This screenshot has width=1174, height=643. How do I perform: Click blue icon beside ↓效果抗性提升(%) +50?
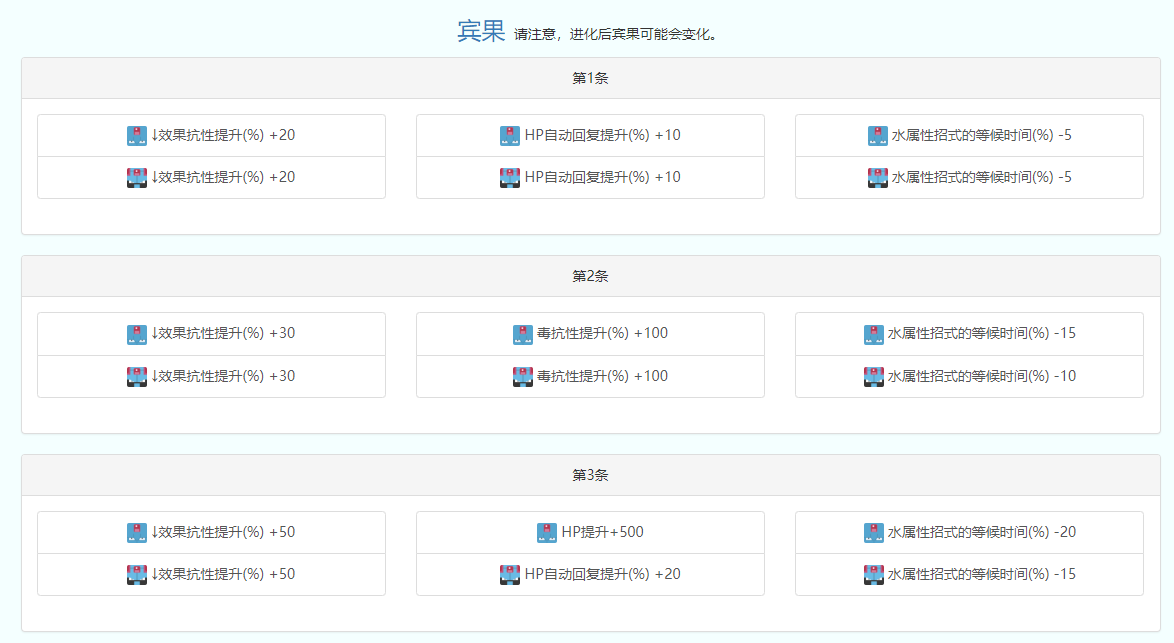pos(137,533)
